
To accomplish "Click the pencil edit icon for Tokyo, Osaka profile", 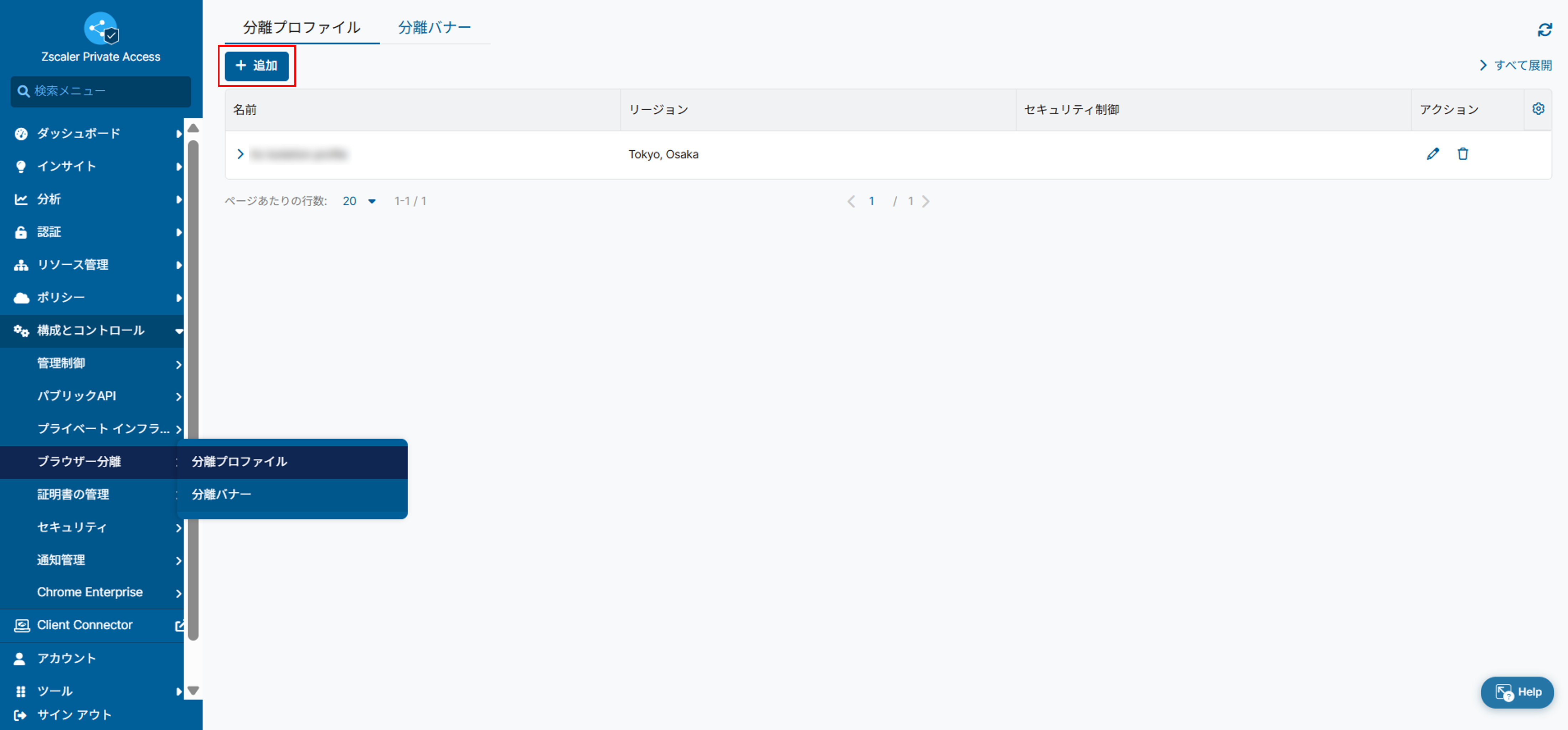I will (x=1433, y=154).
